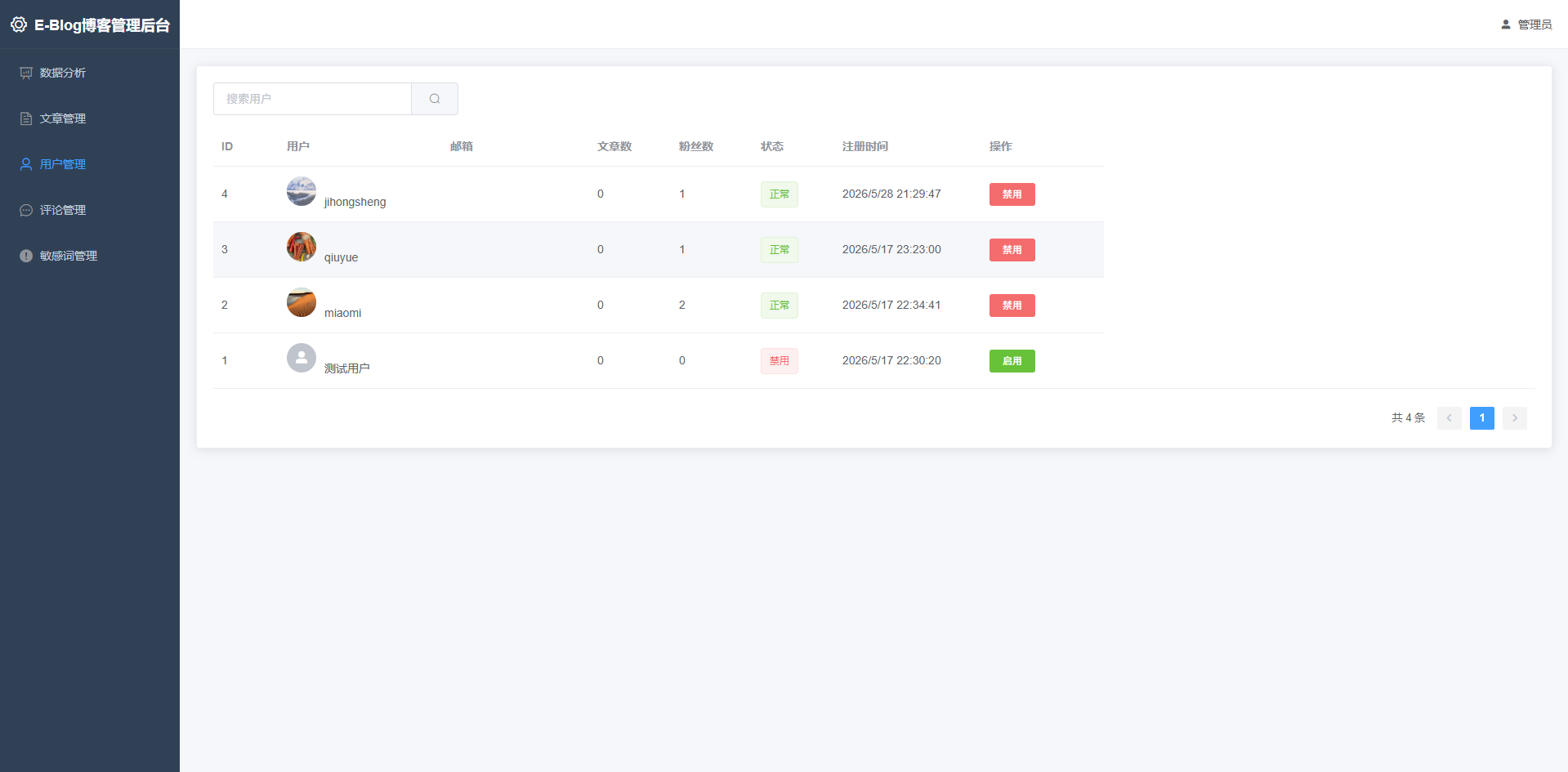This screenshot has width=1568, height=772.
Task: Disable user miaomi with 禁用 button
Action: click(x=1012, y=306)
